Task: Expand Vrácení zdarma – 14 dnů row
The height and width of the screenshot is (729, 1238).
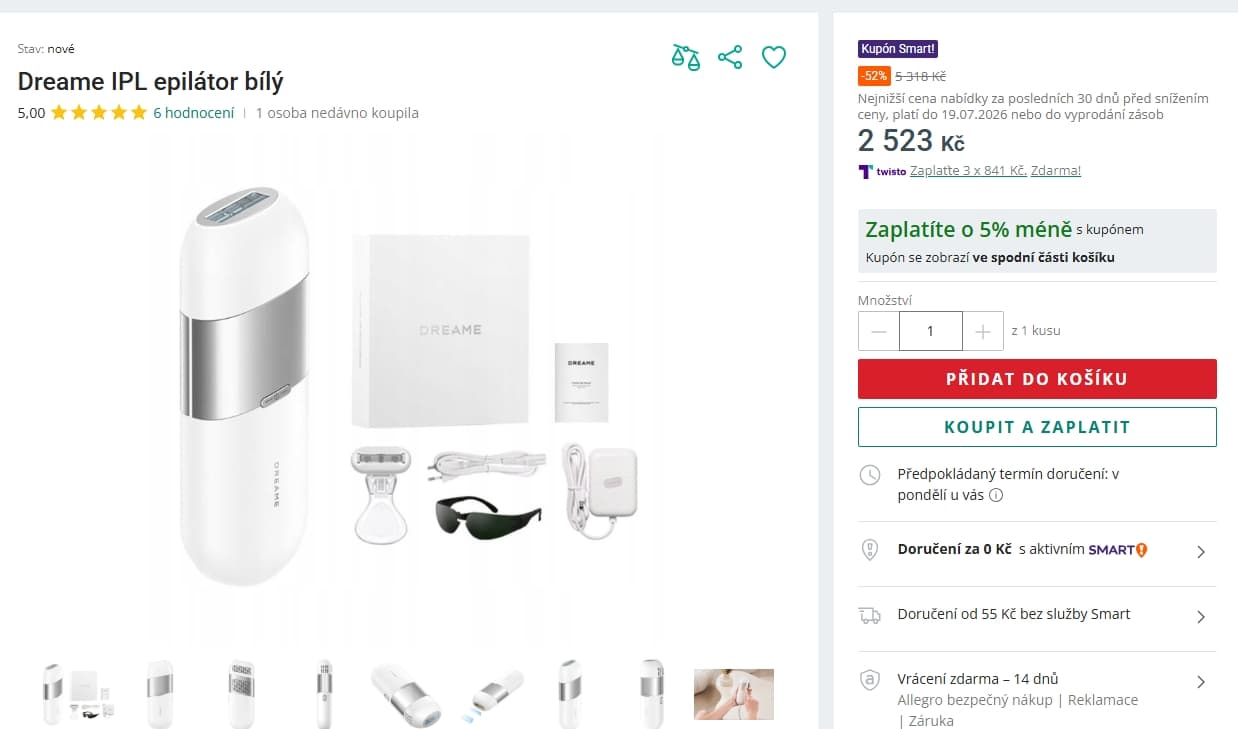Action: [x=1037, y=690]
